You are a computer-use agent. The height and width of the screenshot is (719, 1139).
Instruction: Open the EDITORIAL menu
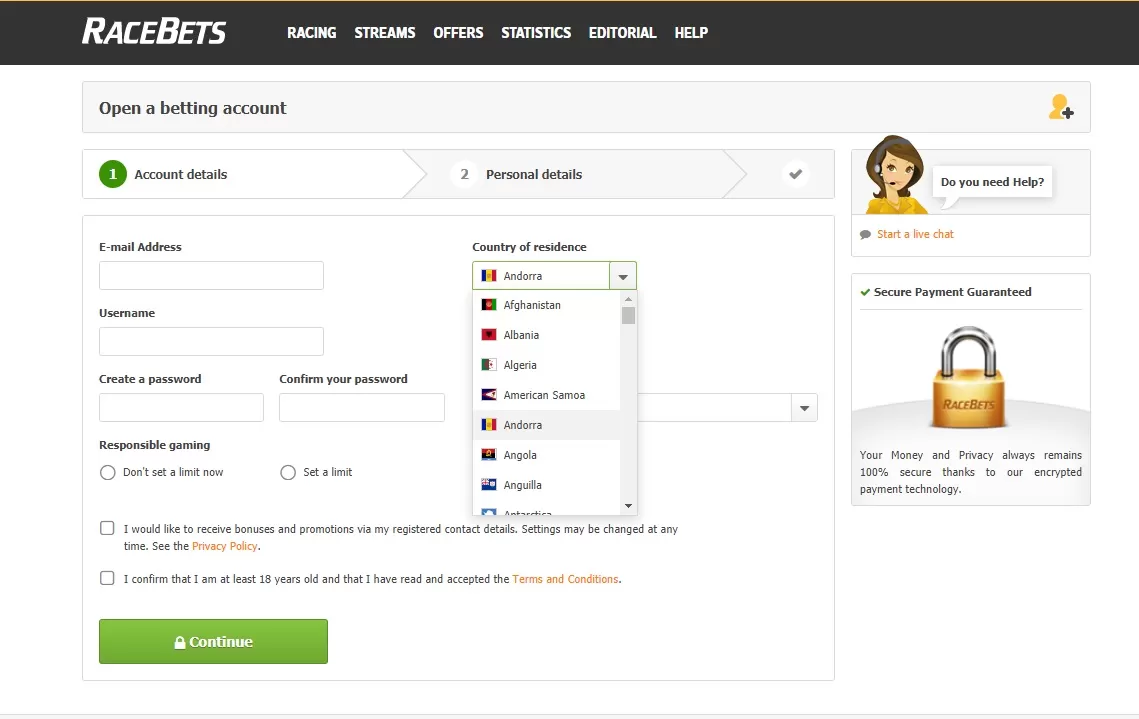[x=623, y=33]
